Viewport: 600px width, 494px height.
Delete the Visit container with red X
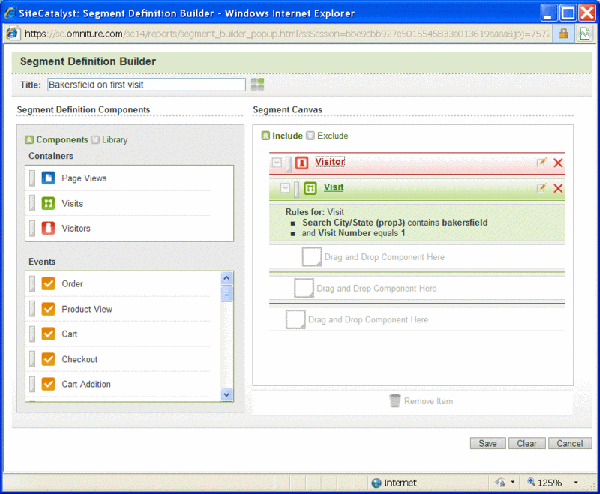(558, 188)
